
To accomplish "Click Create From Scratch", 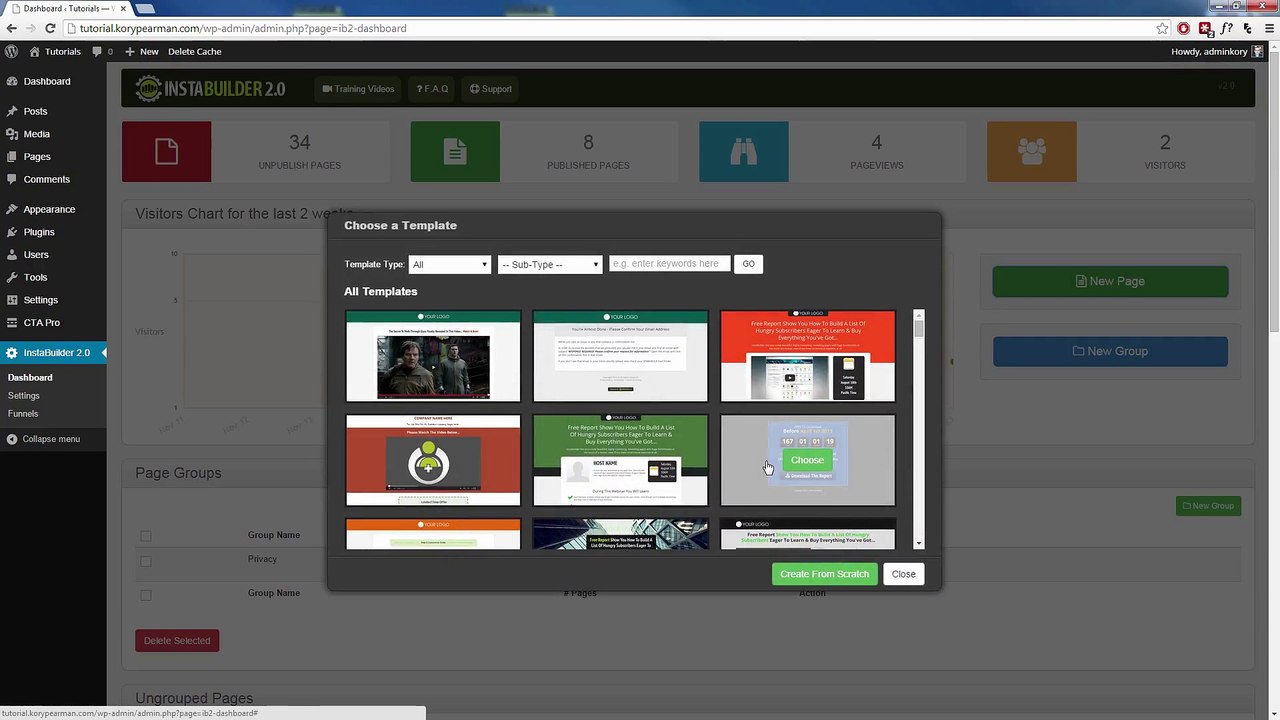I will [824, 574].
